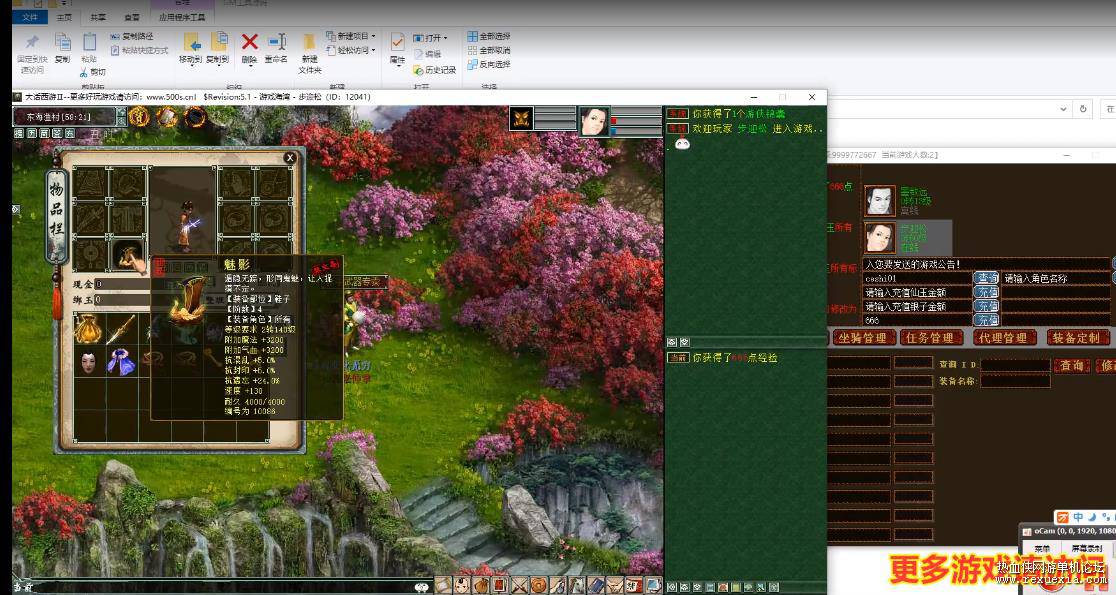Viewport: 1116px width, 595px height.
Task: Click Pin to quick access icon
Action: tap(32, 43)
